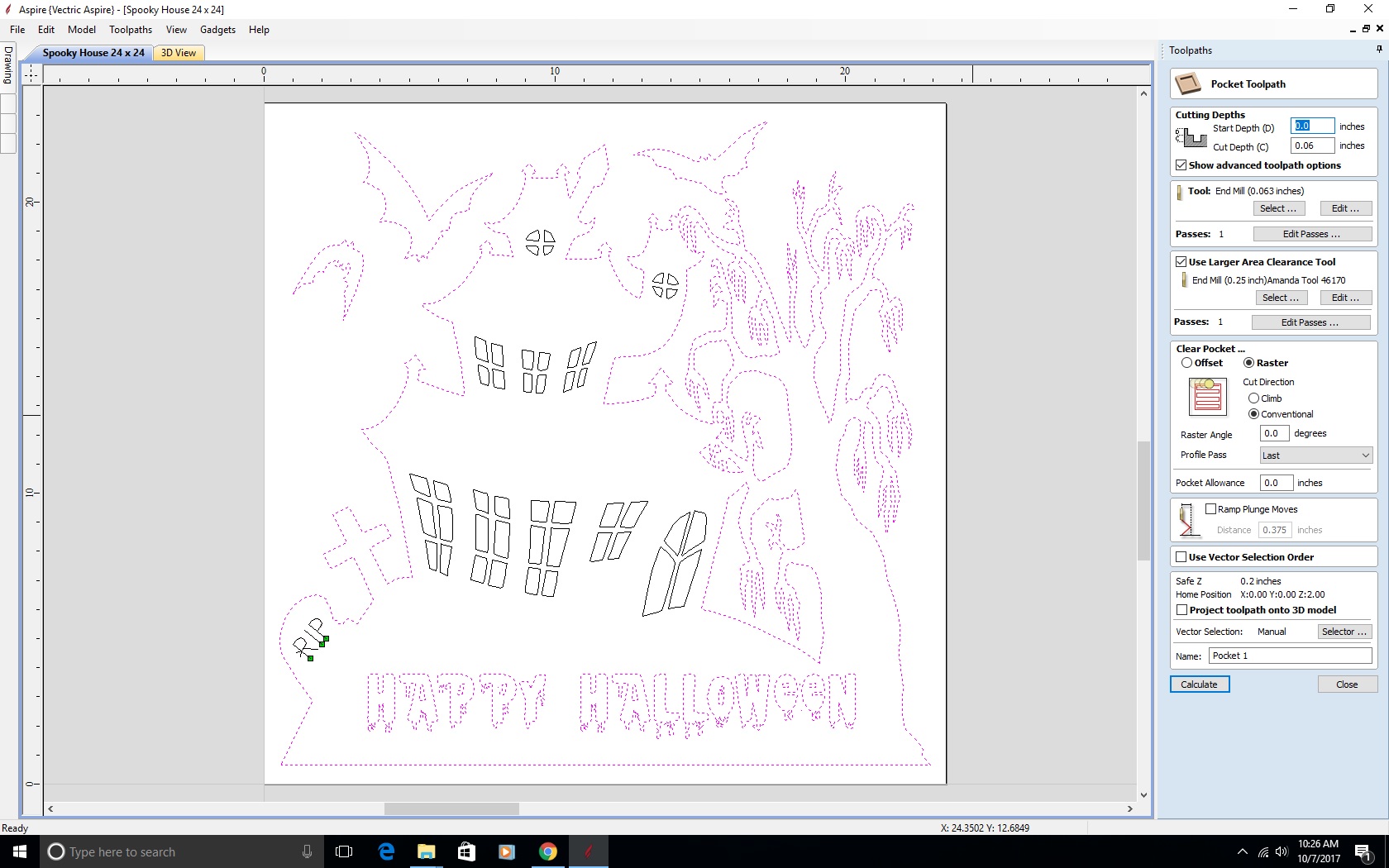Screen dimensions: 1389x868
Task: Click the clearance tool End Mill icon
Action: point(1184,280)
